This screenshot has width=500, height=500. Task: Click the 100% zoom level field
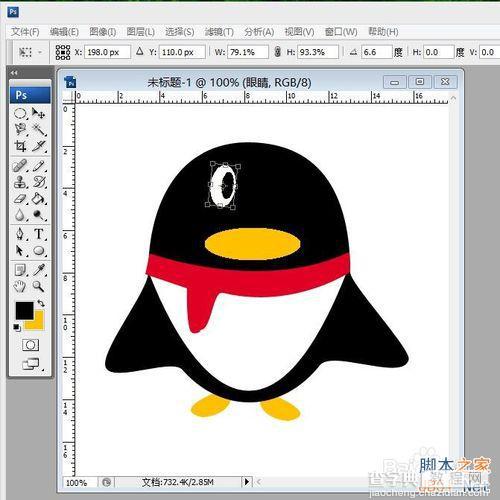(x=80, y=482)
